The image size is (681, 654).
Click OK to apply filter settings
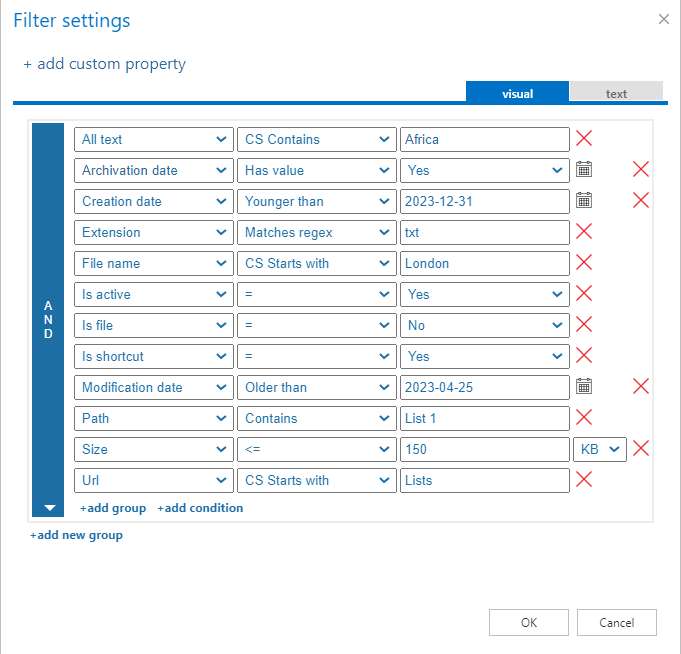pyautogui.click(x=529, y=622)
